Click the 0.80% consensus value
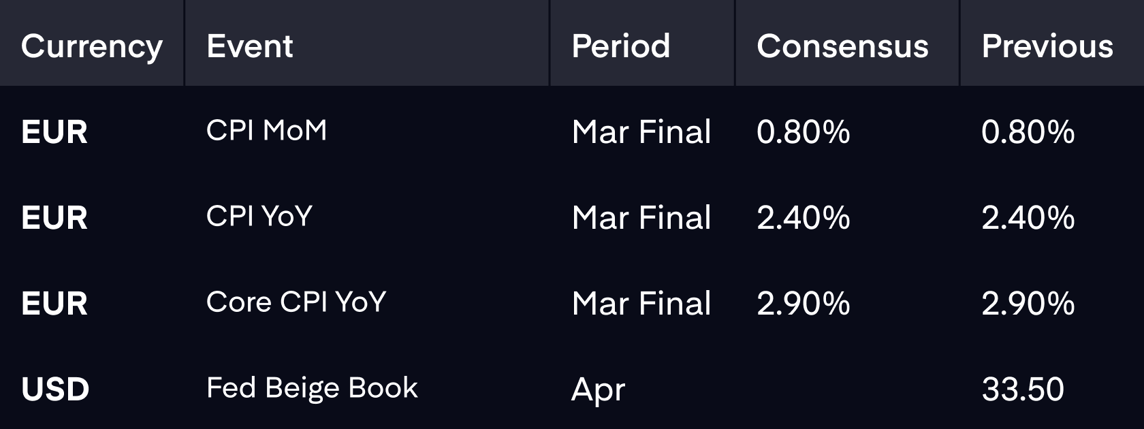 (x=803, y=132)
